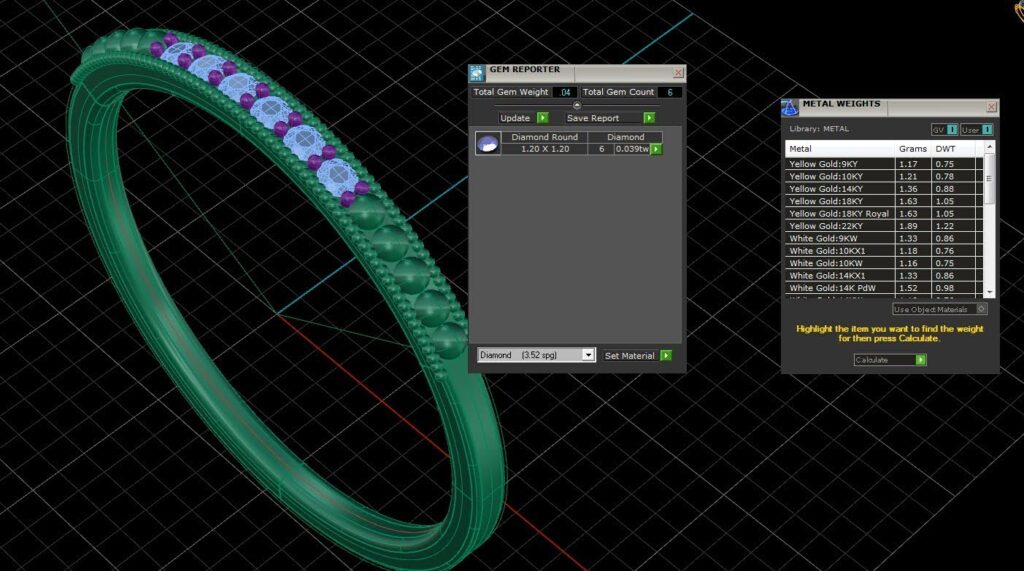
Task: Toggle the User library switch
Action: click(976, 129)
